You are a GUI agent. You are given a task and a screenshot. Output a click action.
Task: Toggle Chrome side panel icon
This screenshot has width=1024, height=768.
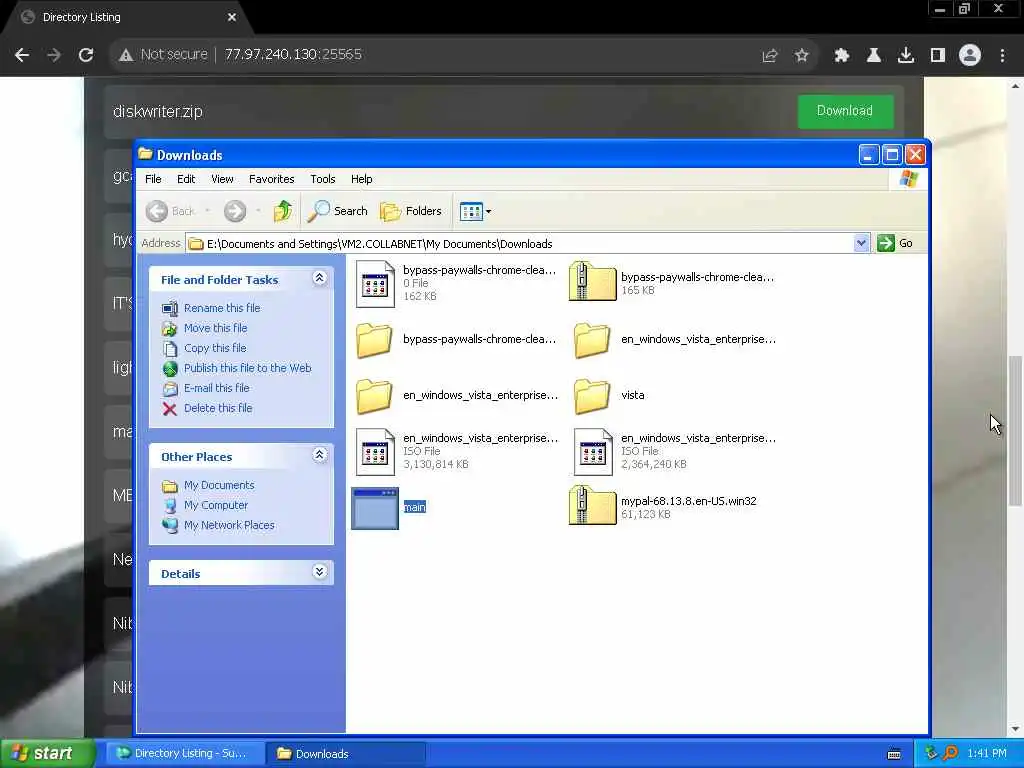coord(938,56)
